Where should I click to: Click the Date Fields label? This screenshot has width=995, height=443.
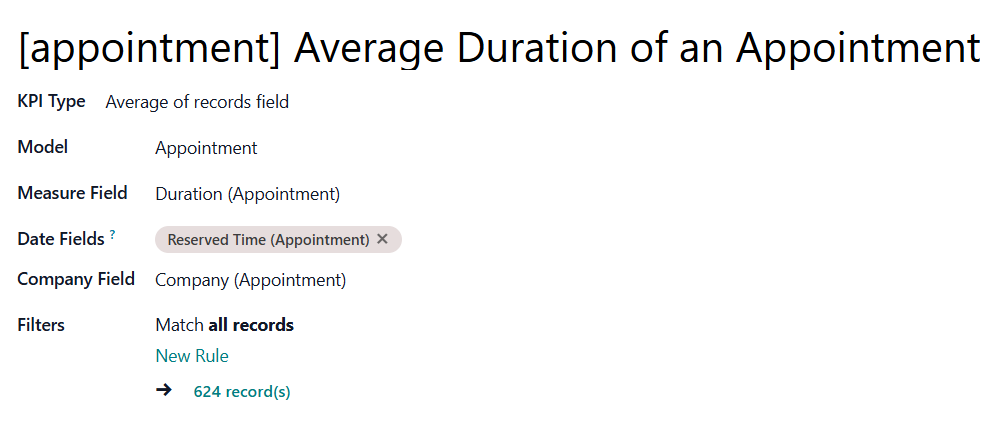point(61,239)
